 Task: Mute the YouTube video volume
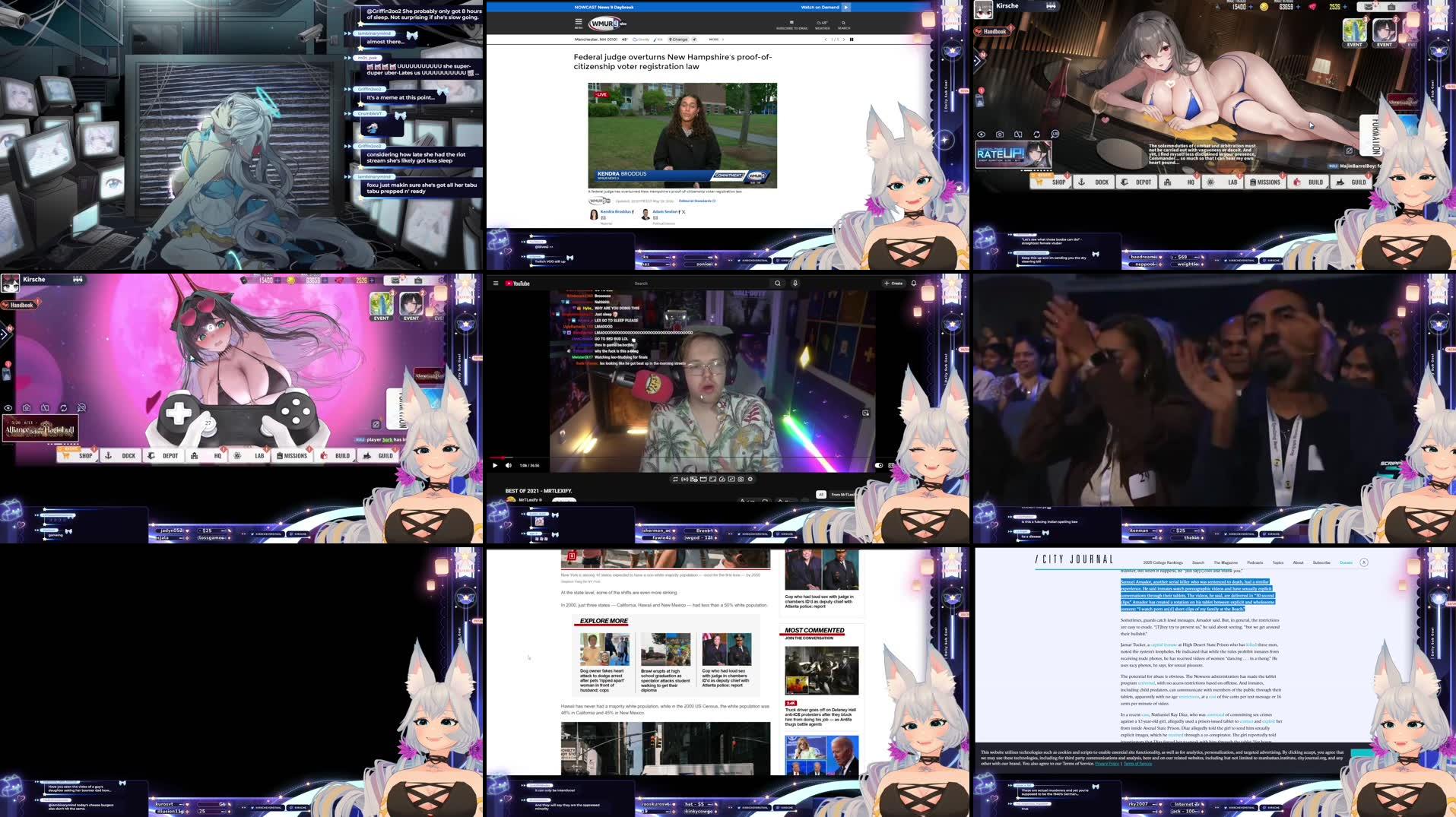(509, 465)
